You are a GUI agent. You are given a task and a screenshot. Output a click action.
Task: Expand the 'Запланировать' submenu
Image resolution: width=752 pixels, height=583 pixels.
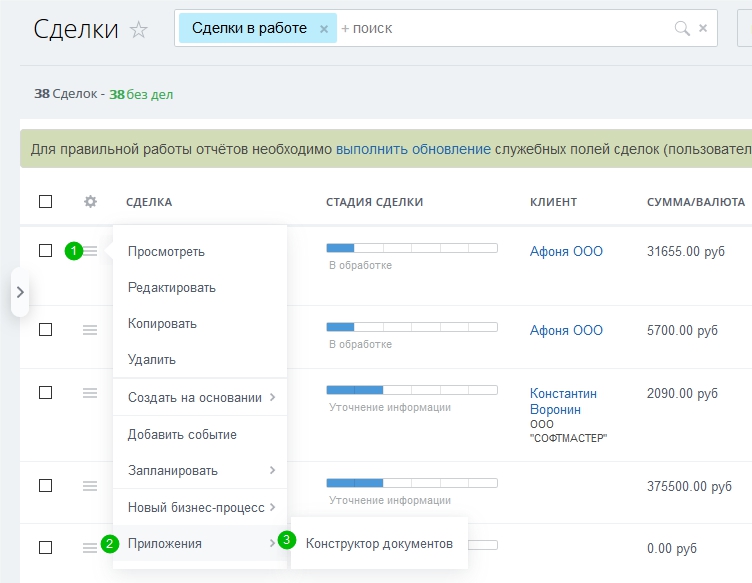(x=200, y=470)
